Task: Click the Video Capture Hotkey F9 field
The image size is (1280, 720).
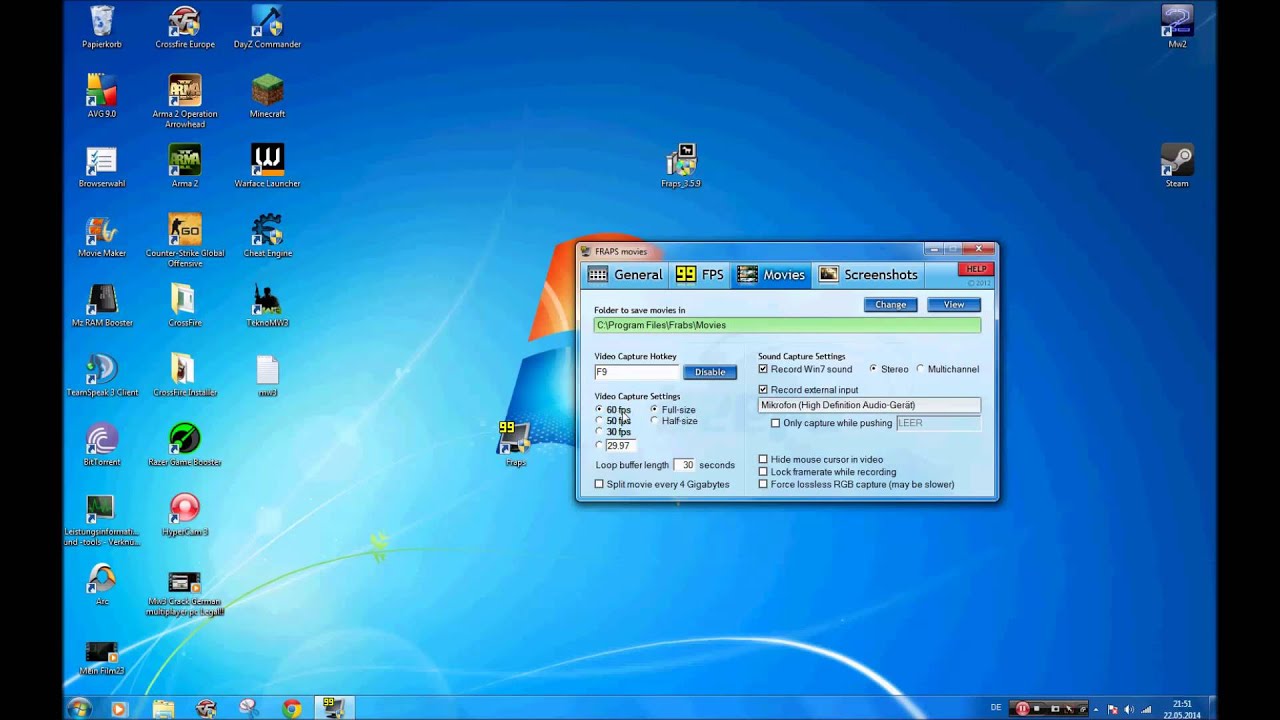Action: (637, 372)
